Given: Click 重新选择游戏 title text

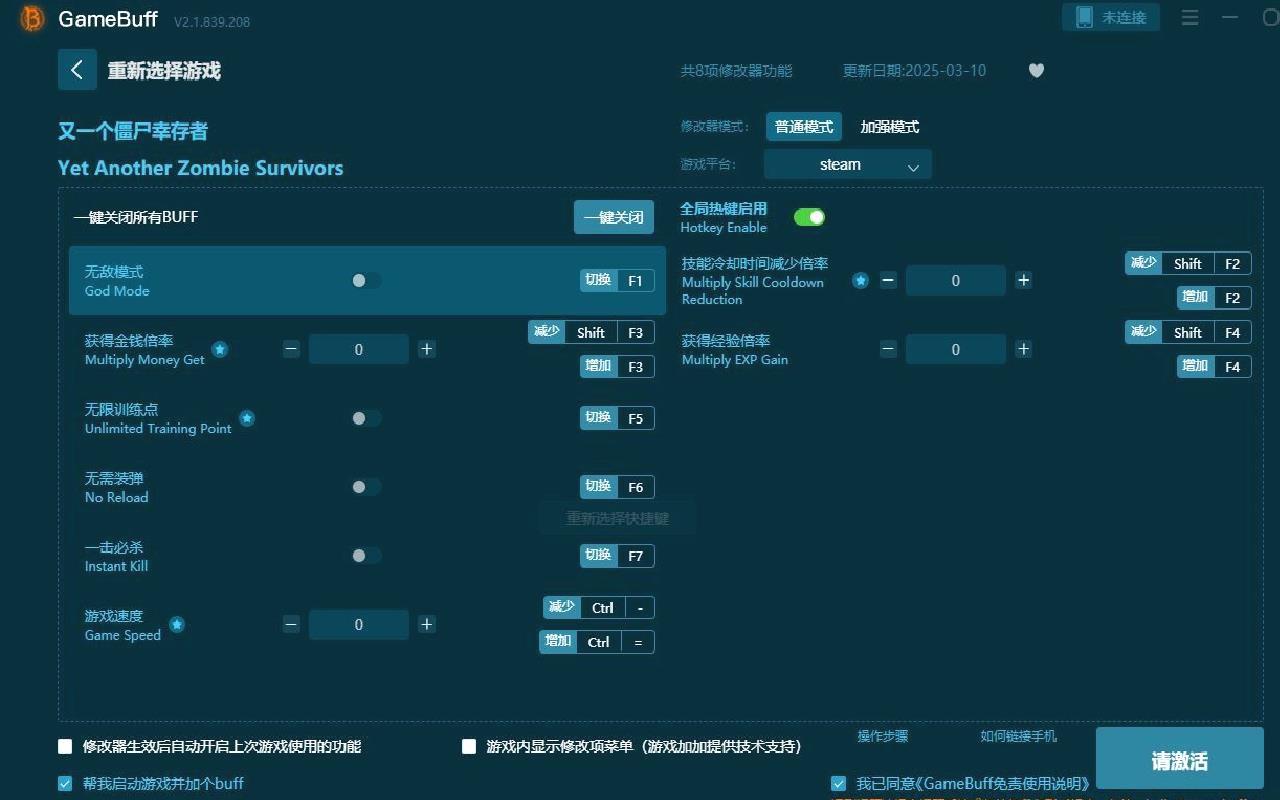Looking at the screenshot, I should [x=164, y=70].
